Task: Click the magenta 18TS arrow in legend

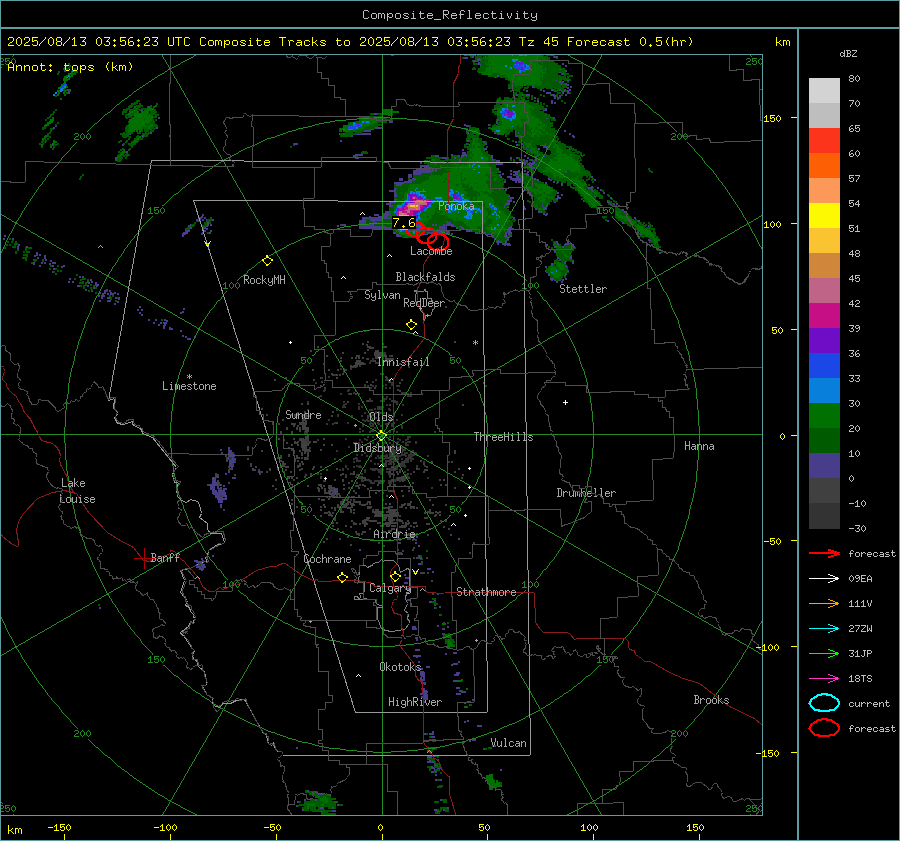Action: pyautogui.click(x=824, y=679)
